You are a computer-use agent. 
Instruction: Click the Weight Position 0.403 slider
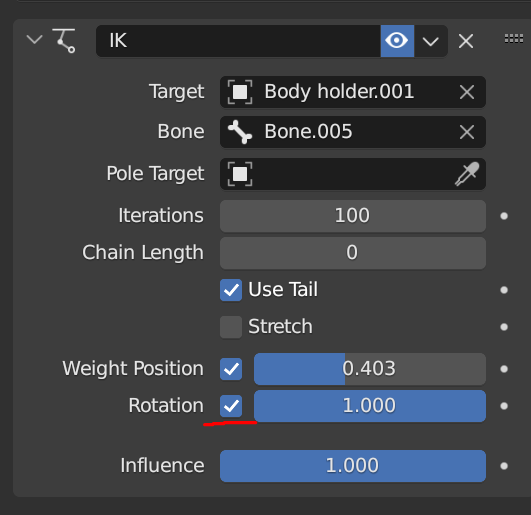click(370, 369)
